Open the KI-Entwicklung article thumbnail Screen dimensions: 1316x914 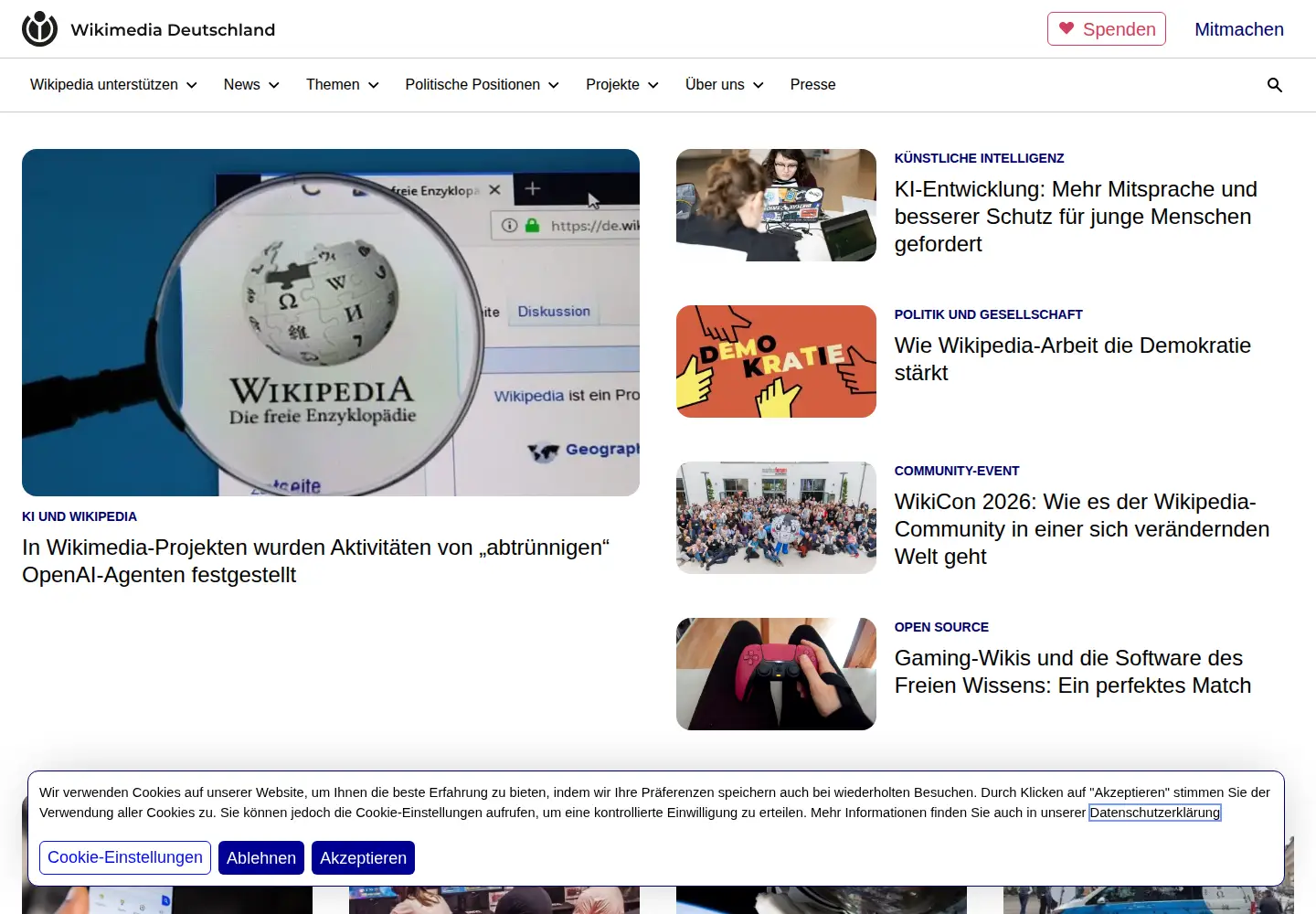(776, 206)
